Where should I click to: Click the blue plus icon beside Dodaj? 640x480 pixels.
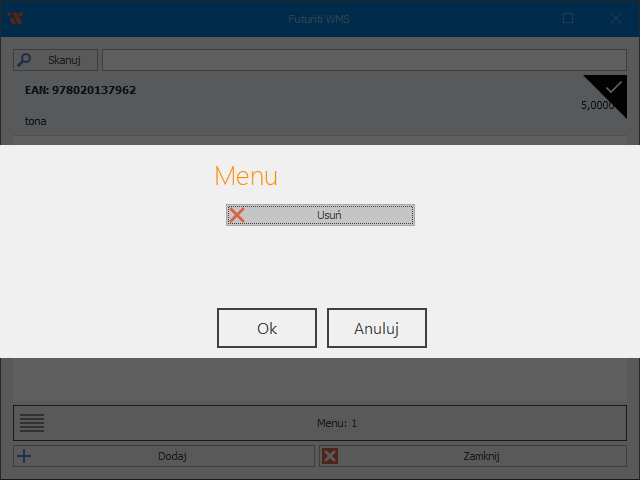[x=25, y=456]
